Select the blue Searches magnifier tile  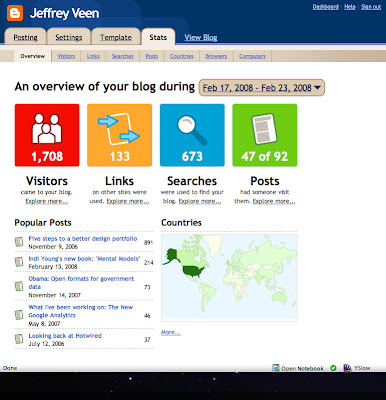click(192, 135)
